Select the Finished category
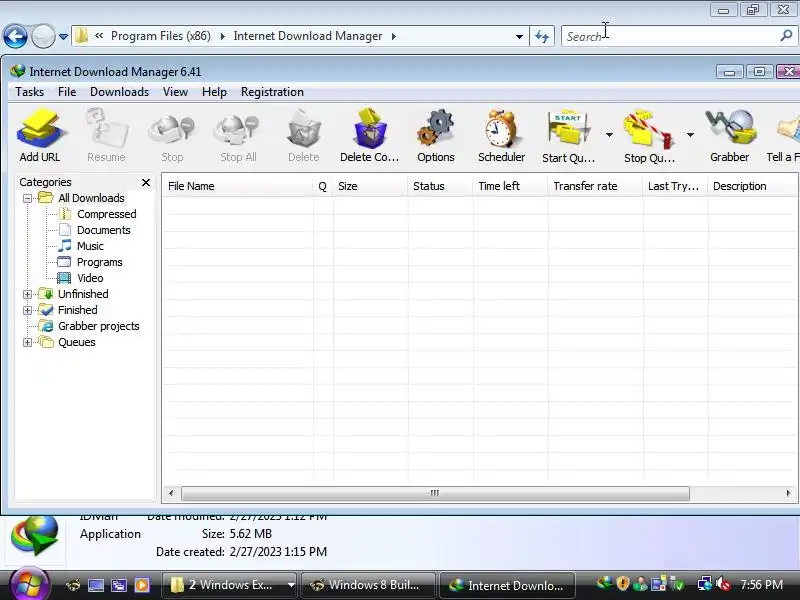This screenshot has width=800, height=600. coord(78,310)
